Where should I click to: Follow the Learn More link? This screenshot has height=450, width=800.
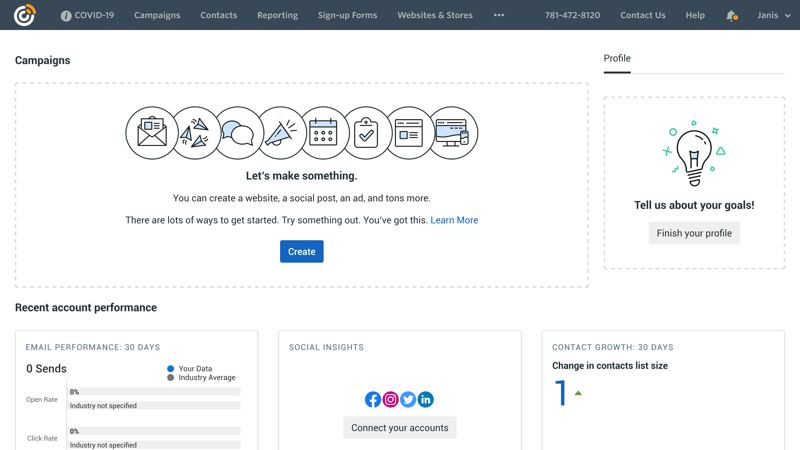(x=454, y=220)
